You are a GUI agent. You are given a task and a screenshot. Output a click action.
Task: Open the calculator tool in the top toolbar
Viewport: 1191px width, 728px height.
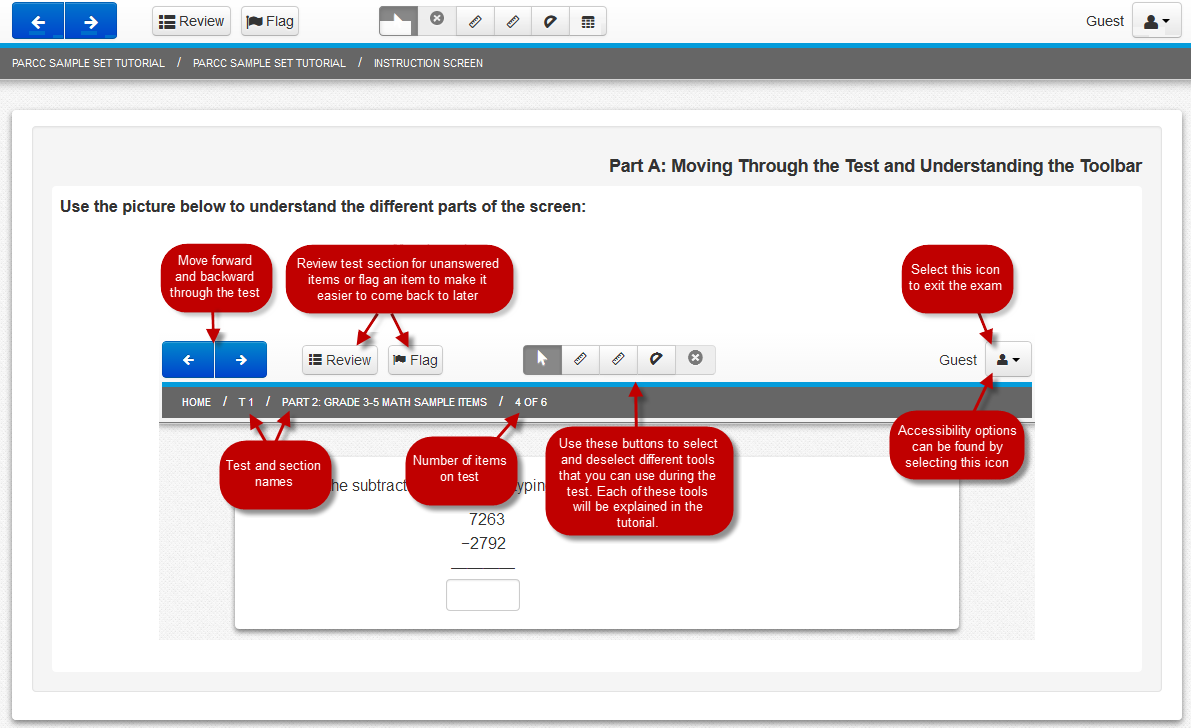[x=588, y=21]
